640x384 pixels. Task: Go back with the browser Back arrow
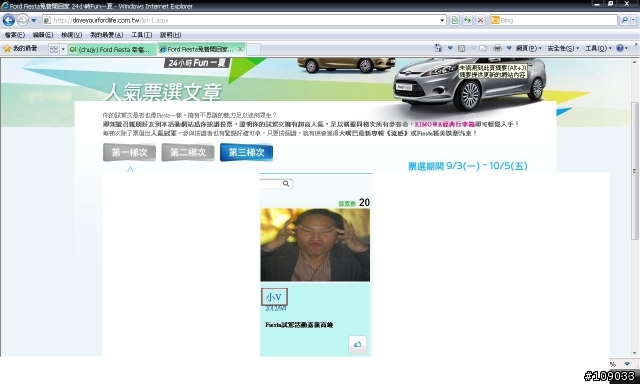click(9, 20)
